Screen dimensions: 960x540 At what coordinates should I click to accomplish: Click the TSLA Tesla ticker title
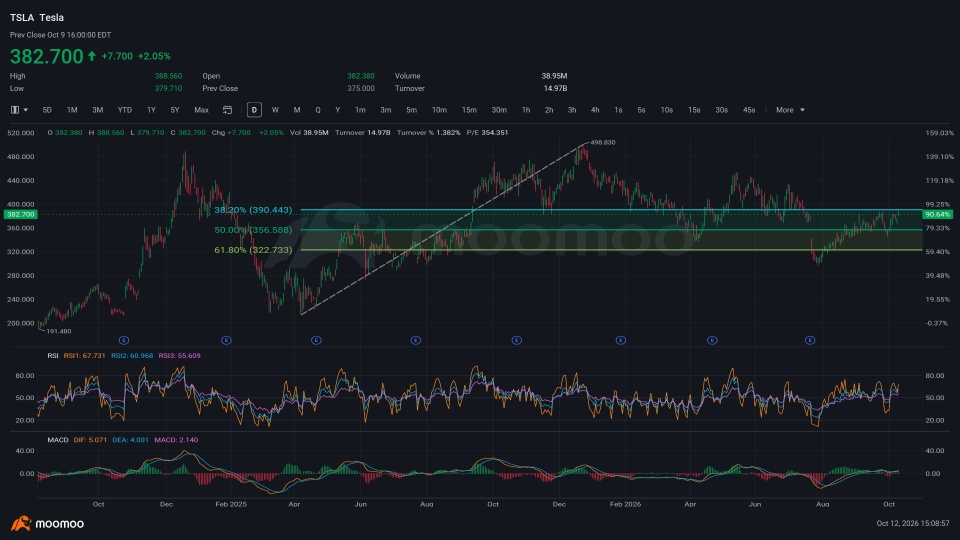37,18
